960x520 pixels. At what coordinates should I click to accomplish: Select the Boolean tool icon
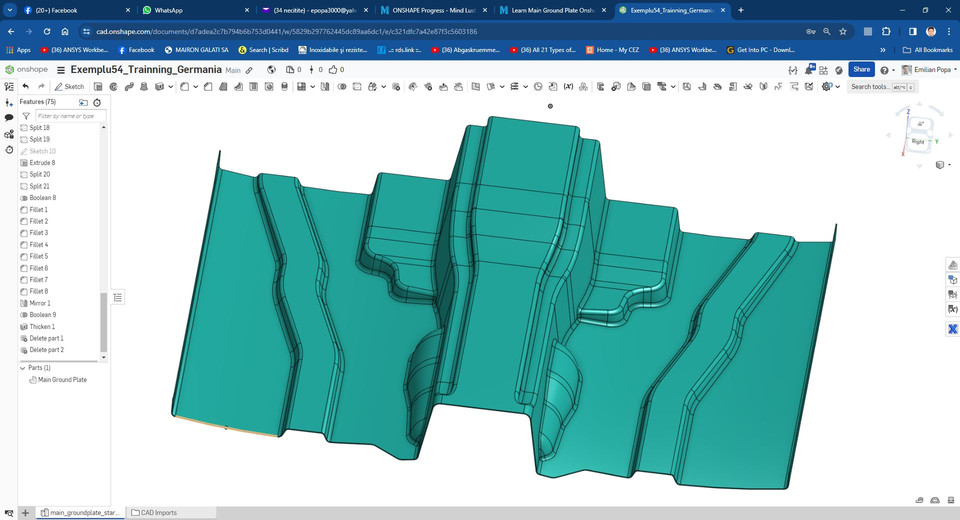pos(342,86)
